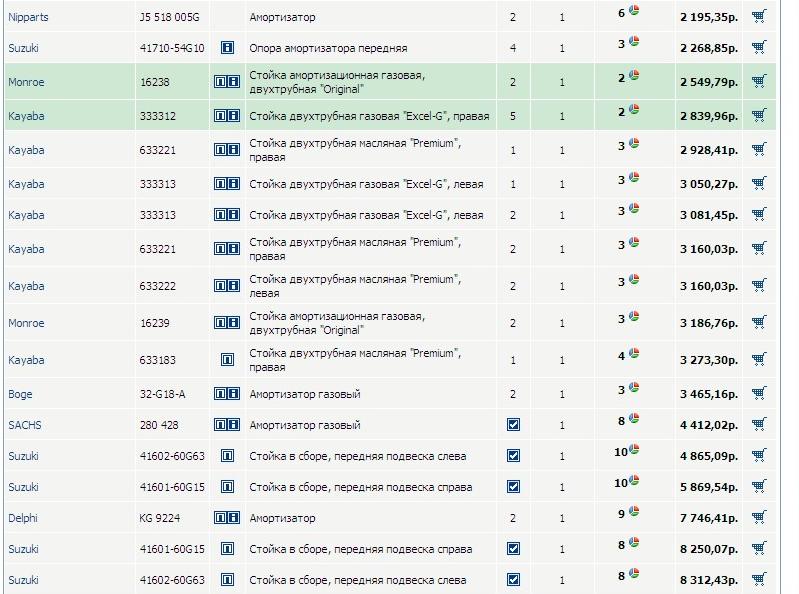Image resolution: width=799 pixels, height=594 pixels.
Task: Open info icon for Kayaba 633183
Action: [x=227, y=360]
